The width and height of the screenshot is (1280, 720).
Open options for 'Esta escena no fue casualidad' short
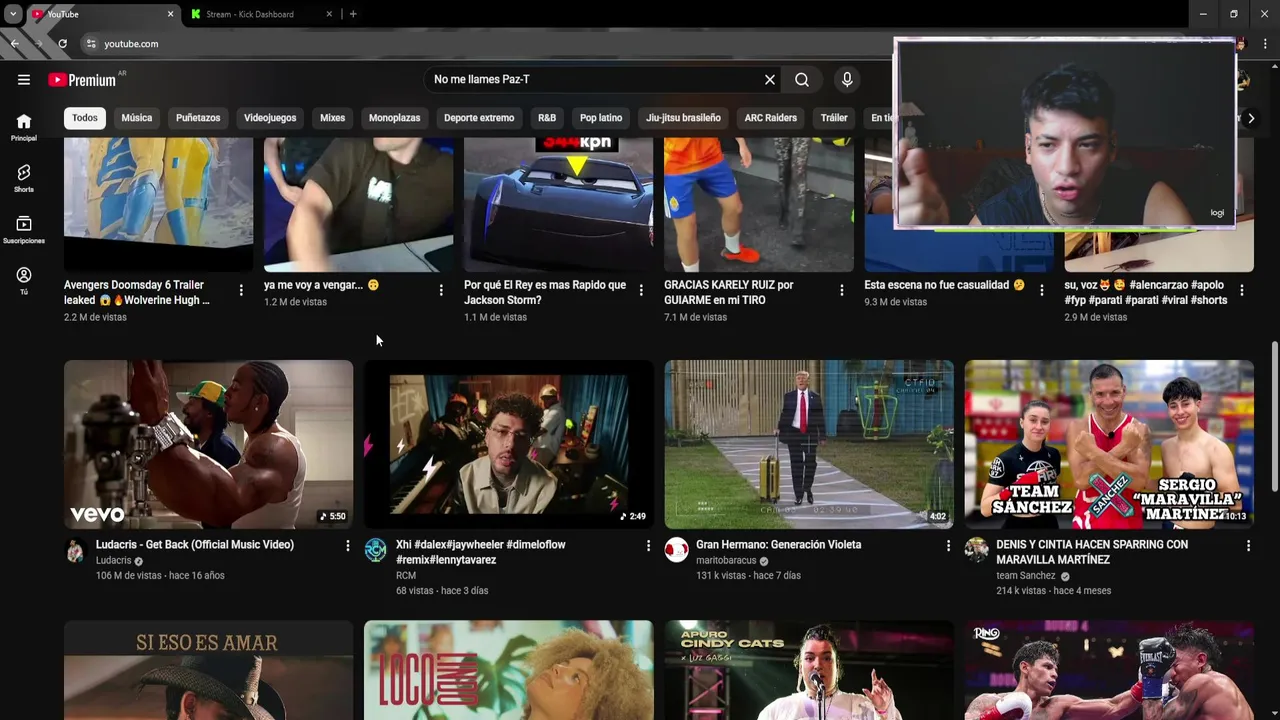pos(1041,290)
